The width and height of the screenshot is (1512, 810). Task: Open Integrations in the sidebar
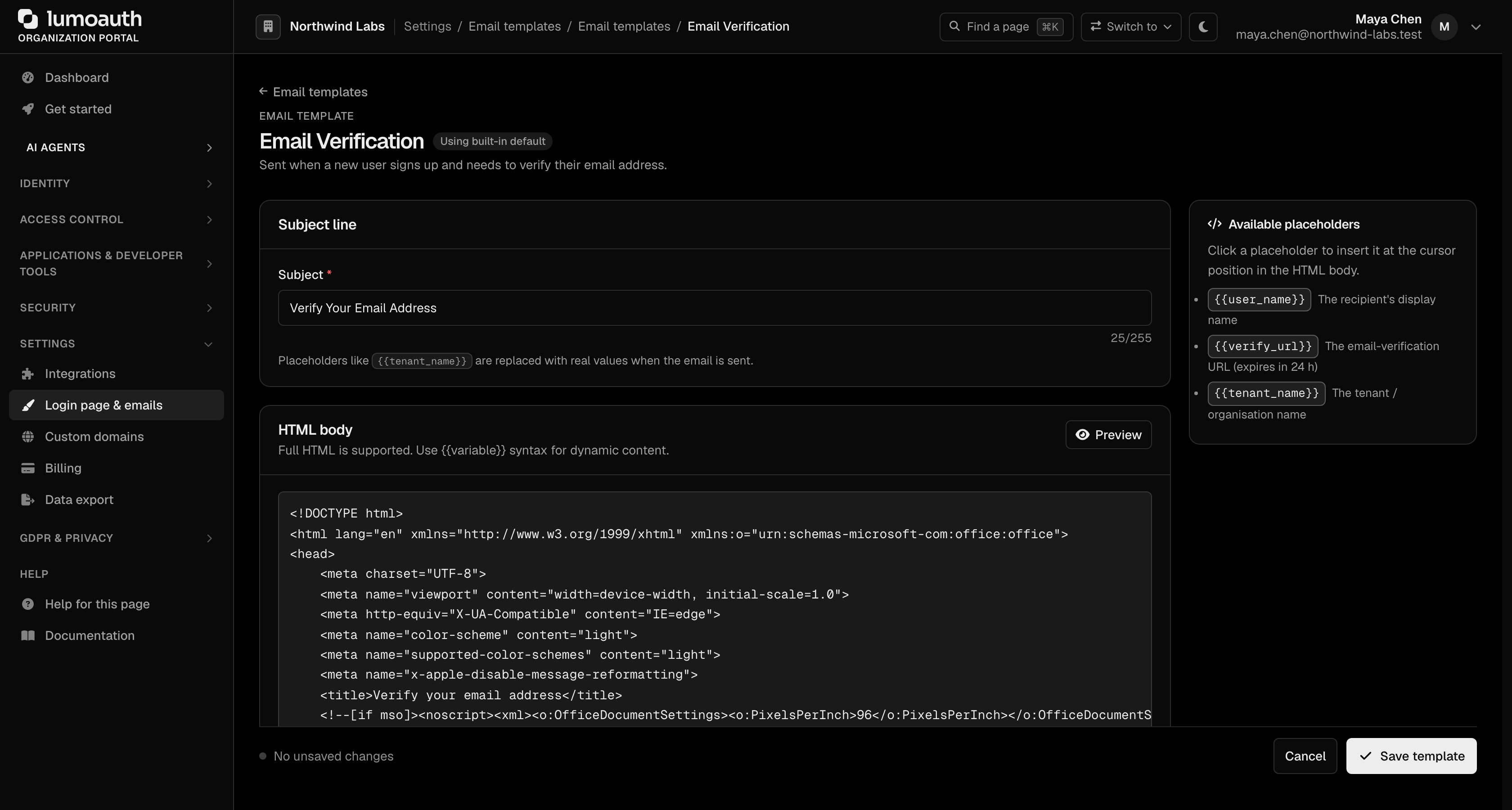pyautogui.click(x=116, y=374)
